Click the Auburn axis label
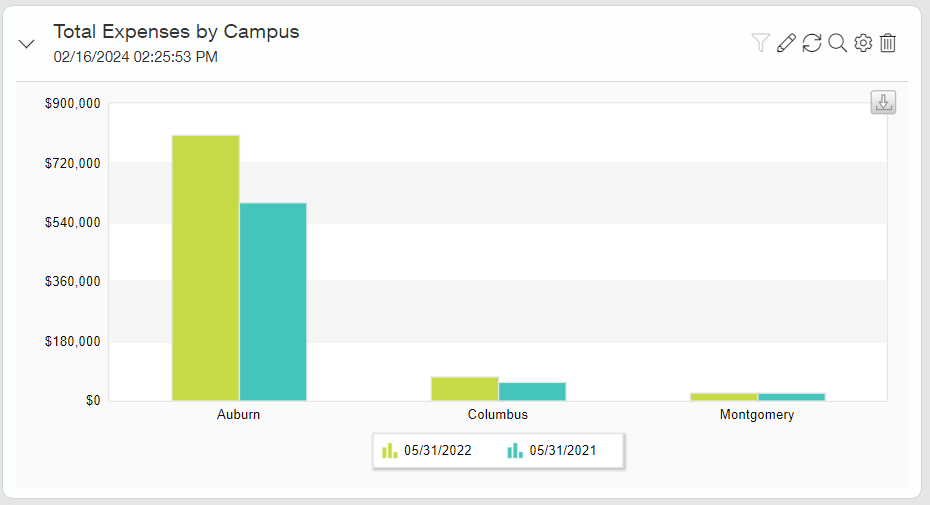 point(238,414)
